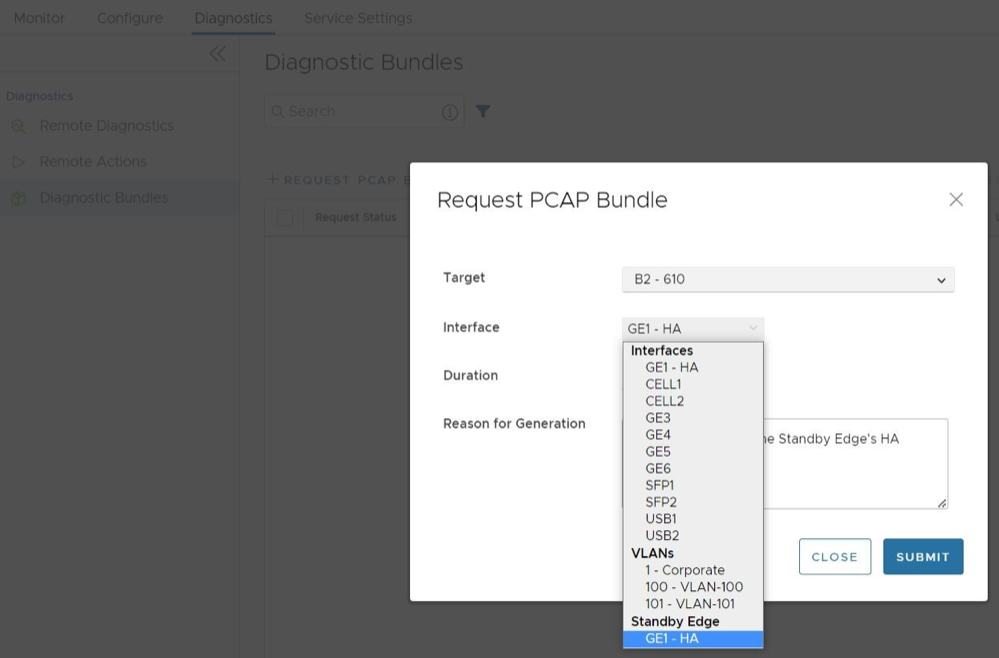The width and height of the screenshot is (999, 658).
Task: Open the Target dropdown showing B2 - 610
Action: click(787, 280)
